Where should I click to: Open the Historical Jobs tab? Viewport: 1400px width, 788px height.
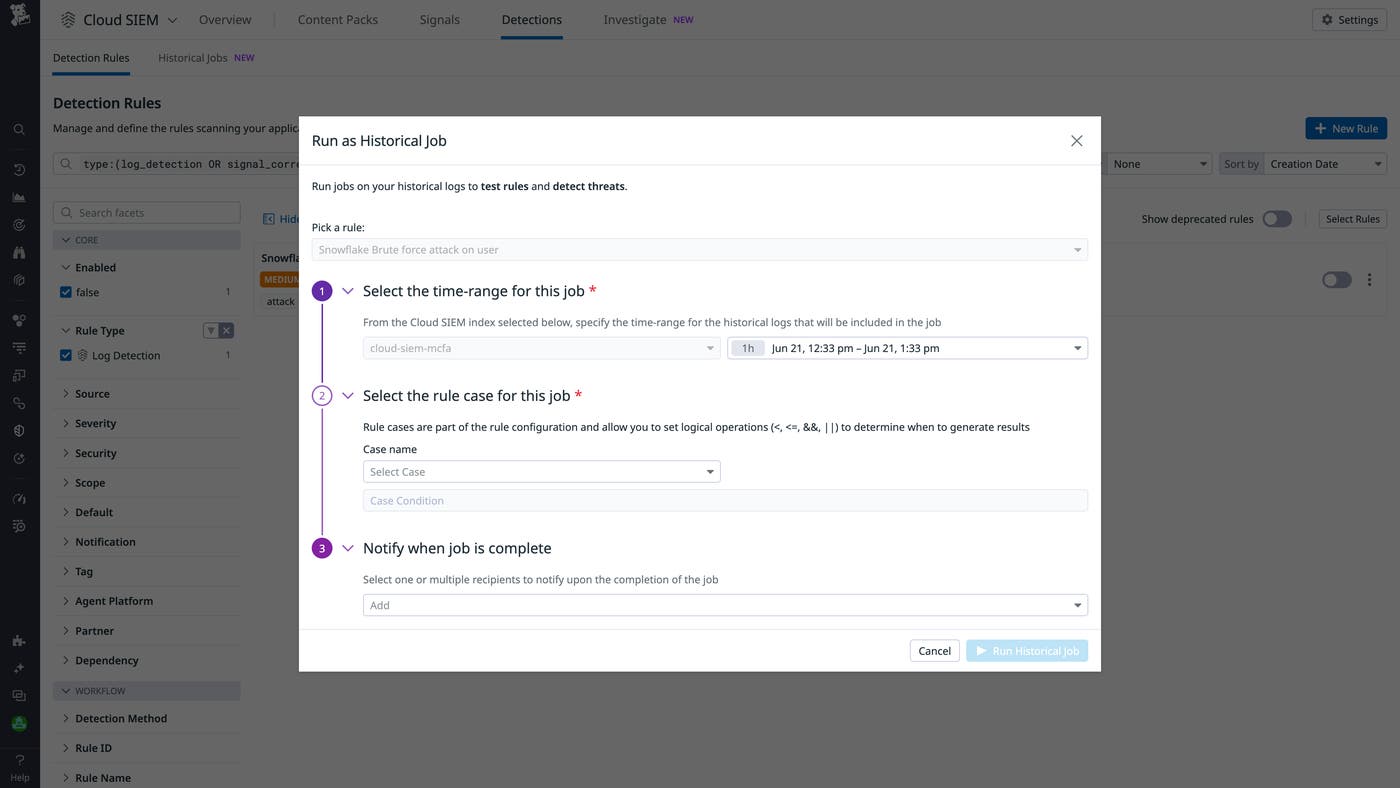coord(193,58)
